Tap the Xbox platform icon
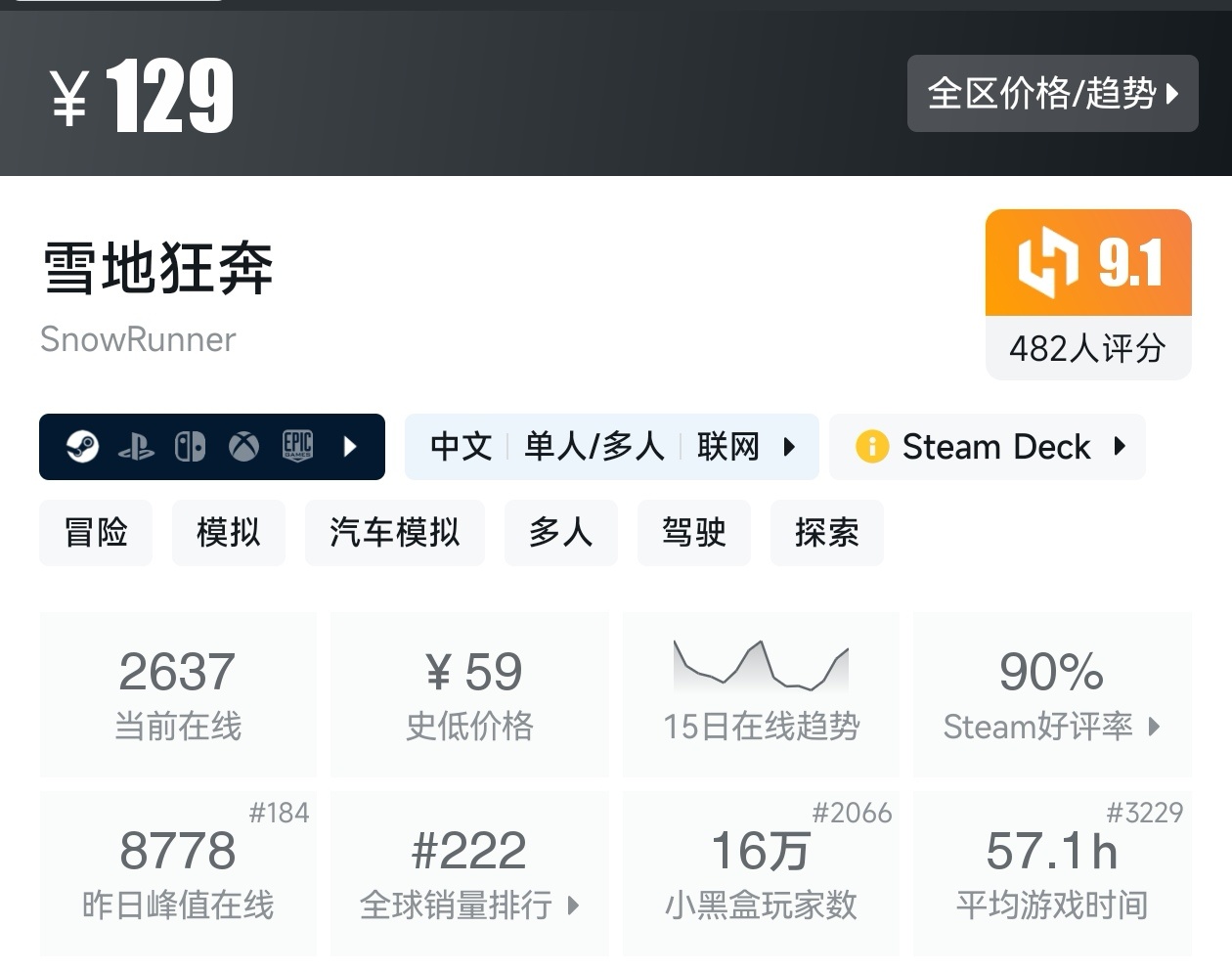This screenshot has height=972, width=1232. (243, 447)
